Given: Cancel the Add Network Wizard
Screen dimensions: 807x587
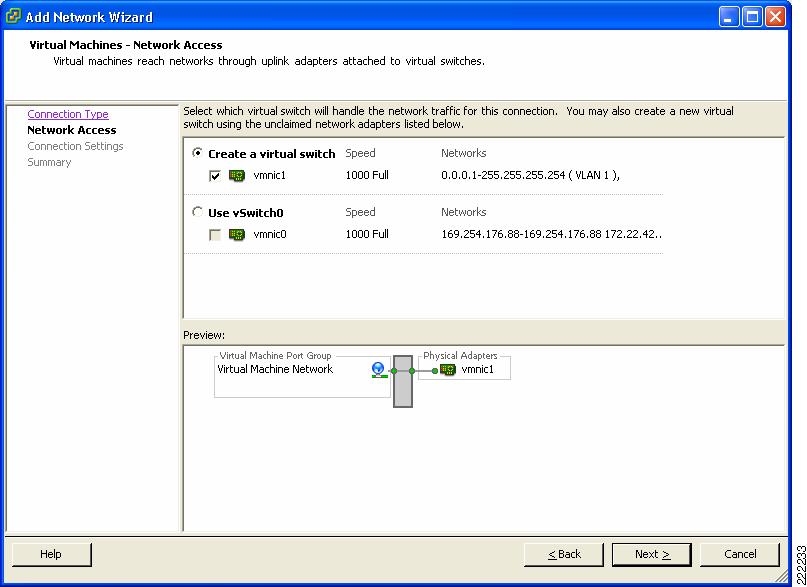Looking at the screenshot, I should [x=740, y=554].
